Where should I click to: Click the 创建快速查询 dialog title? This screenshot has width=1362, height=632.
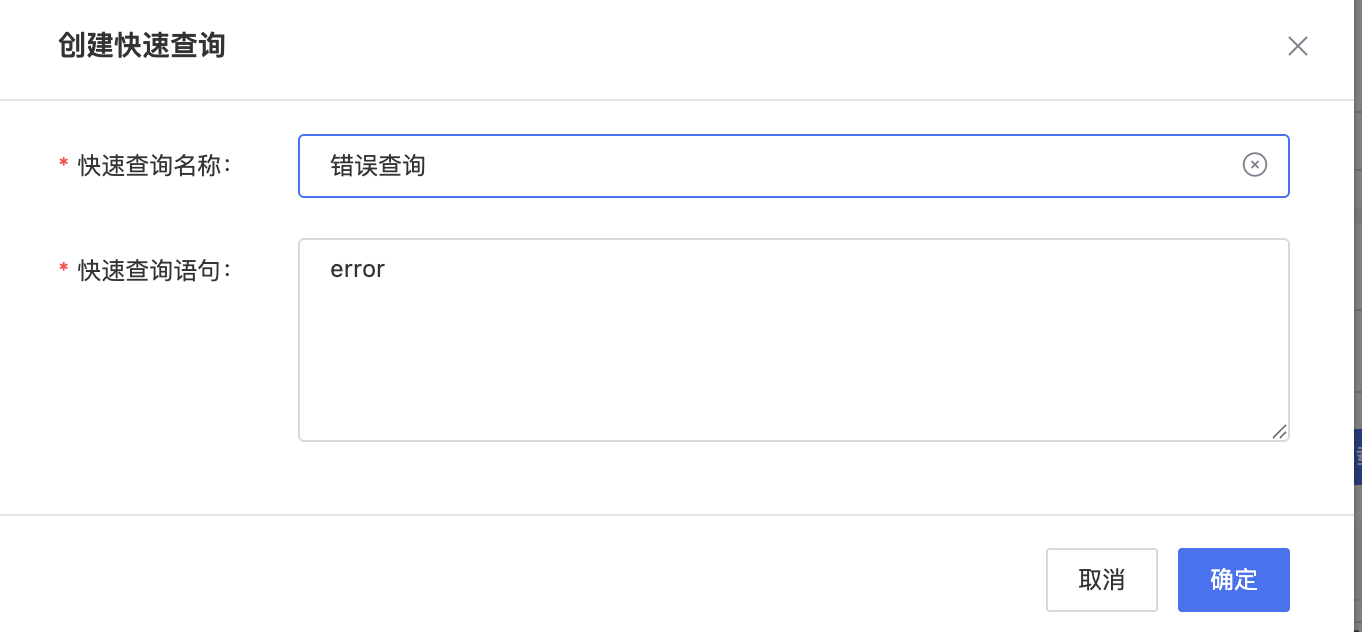(142, 46)
